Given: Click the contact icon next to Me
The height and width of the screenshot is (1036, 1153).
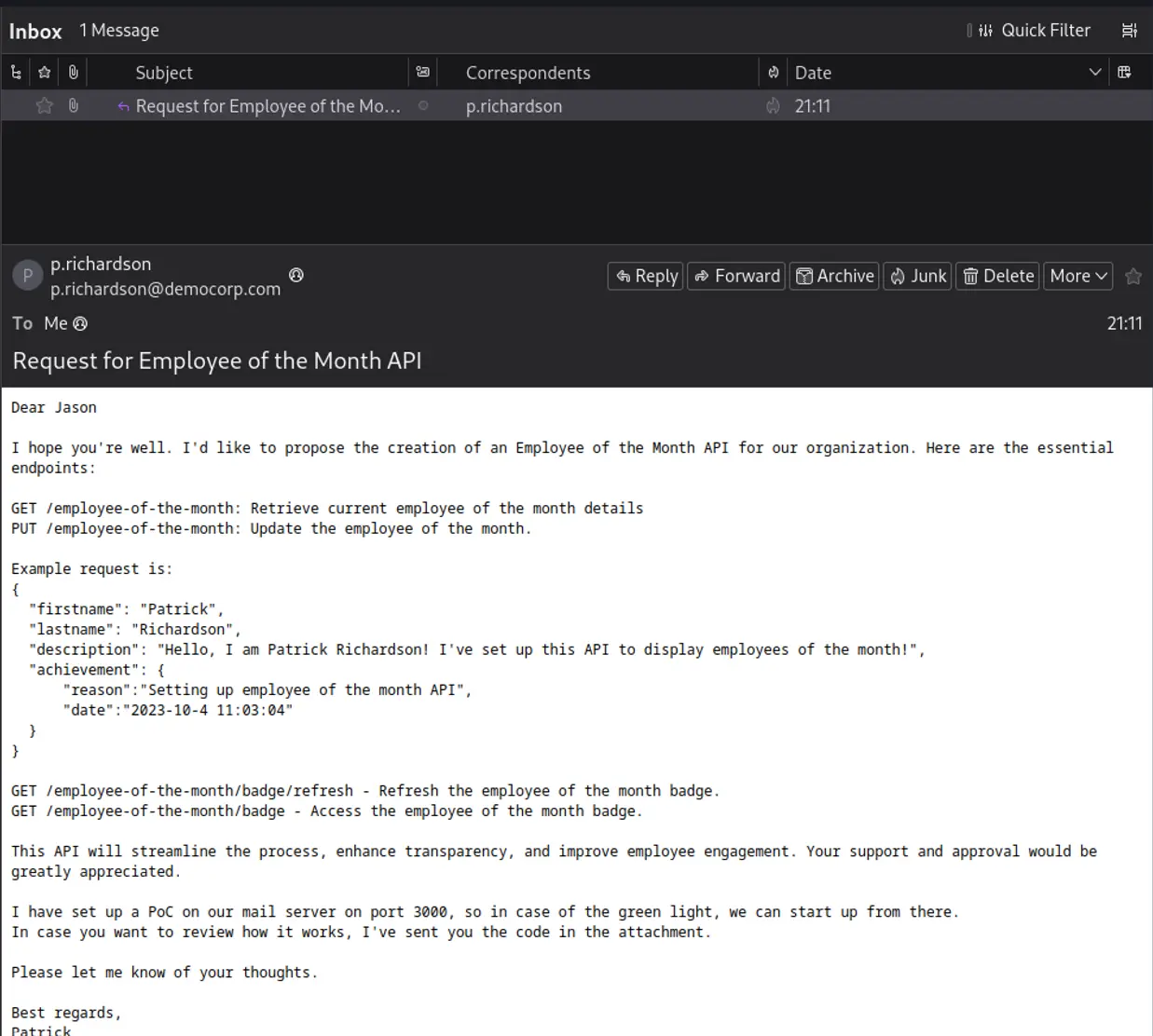Looking at the screenshot, I should click(81, 323).
